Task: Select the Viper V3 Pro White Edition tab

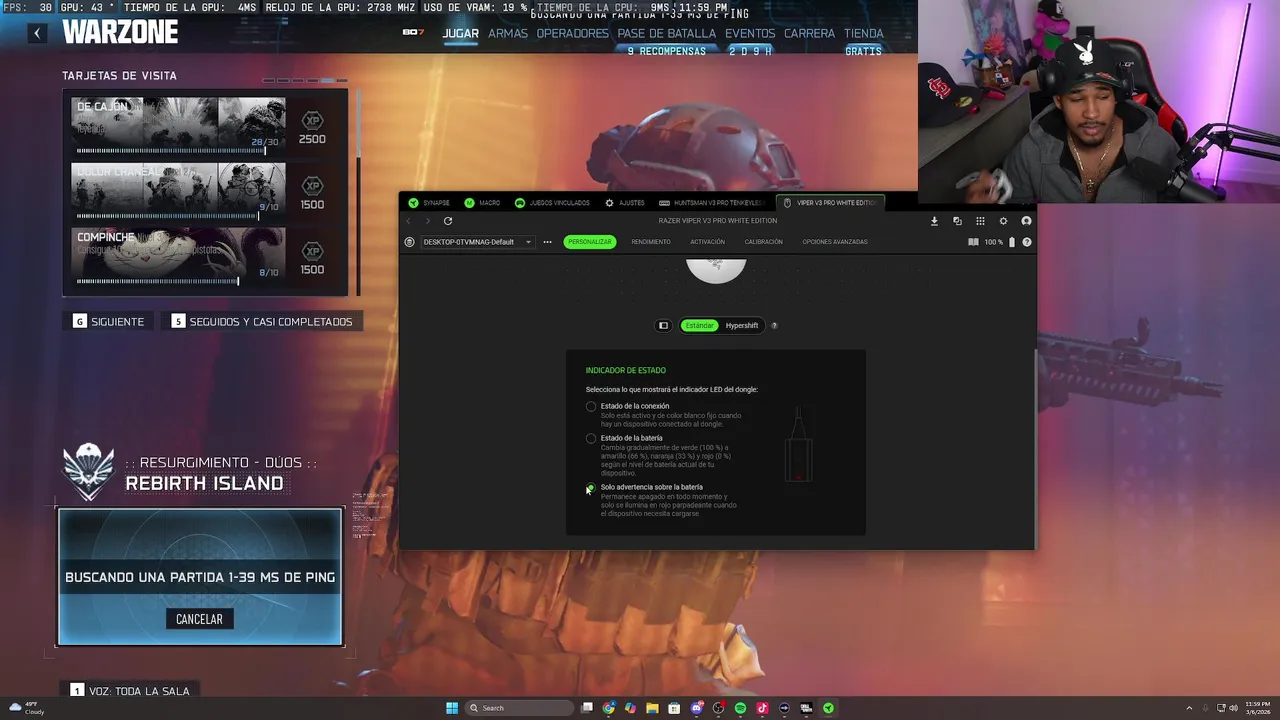Action: [831, 203]
